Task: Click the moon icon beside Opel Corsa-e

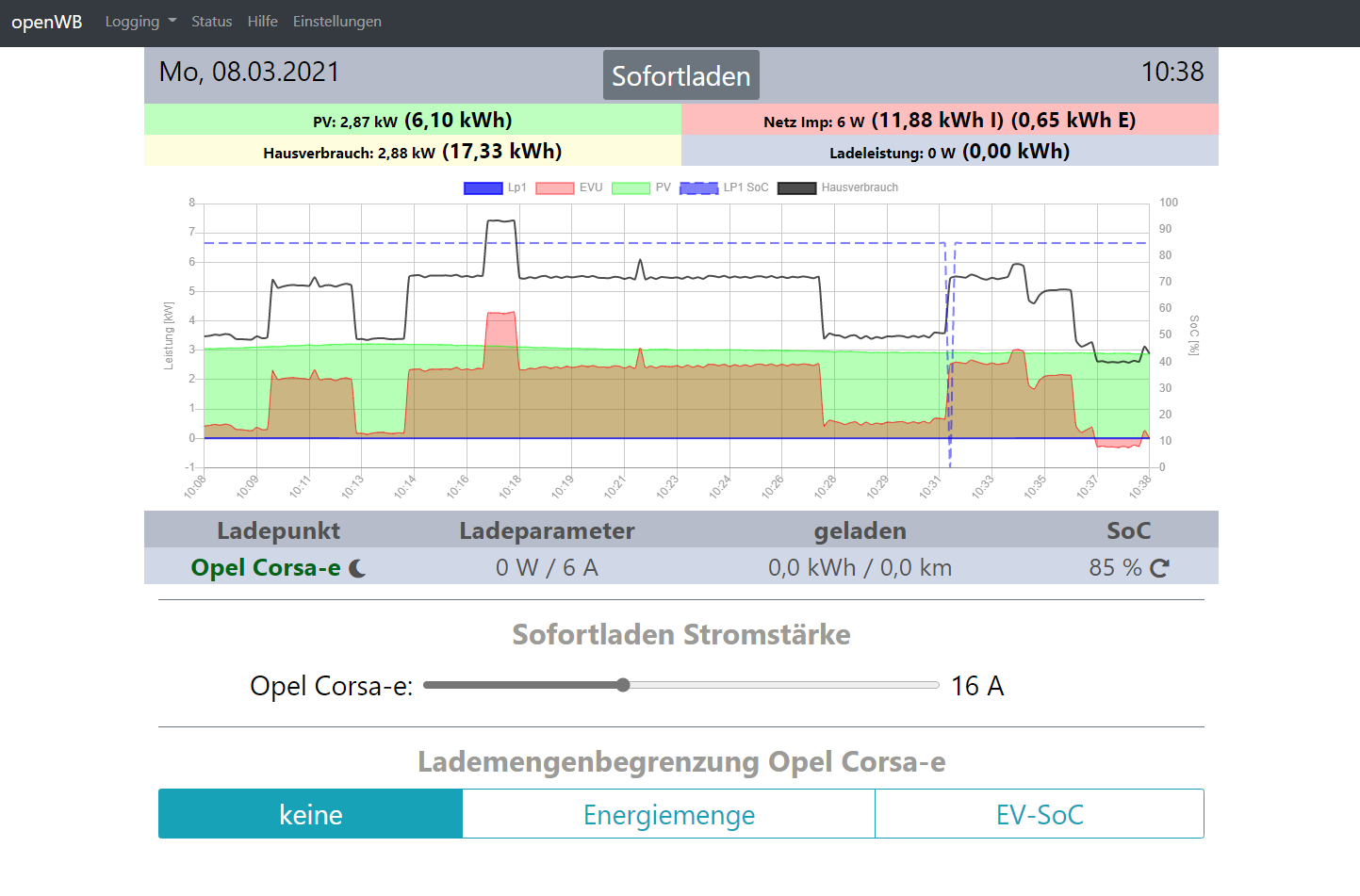Action: coord(357,568)
